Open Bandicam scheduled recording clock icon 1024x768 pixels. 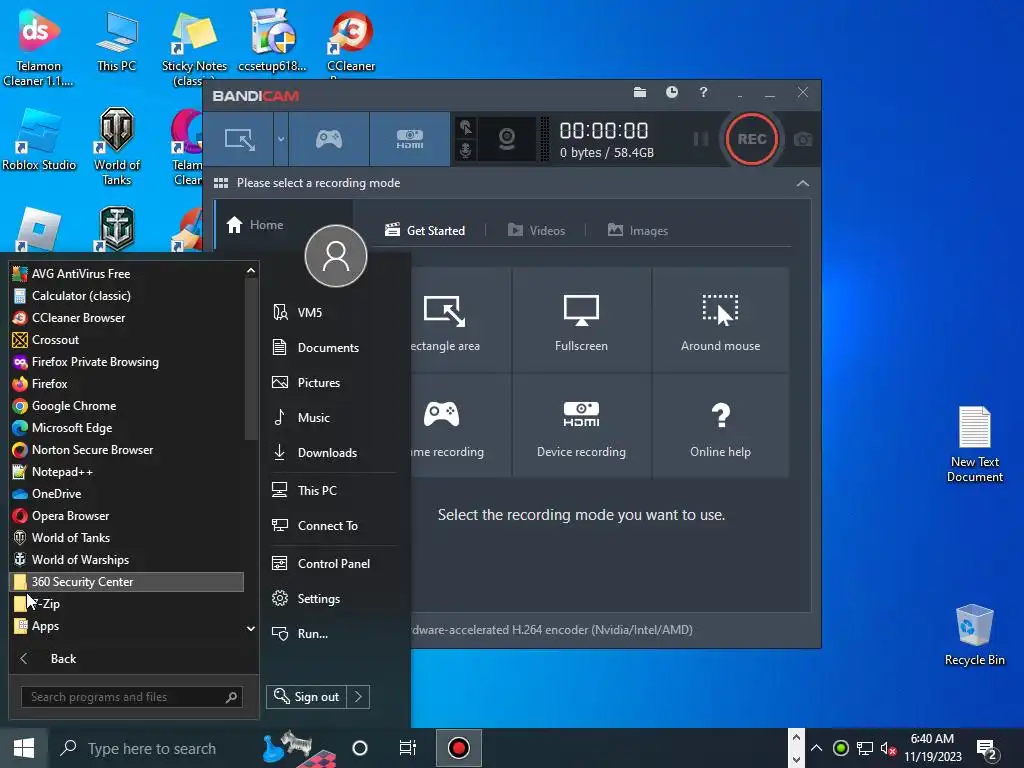tap(671, 92)
